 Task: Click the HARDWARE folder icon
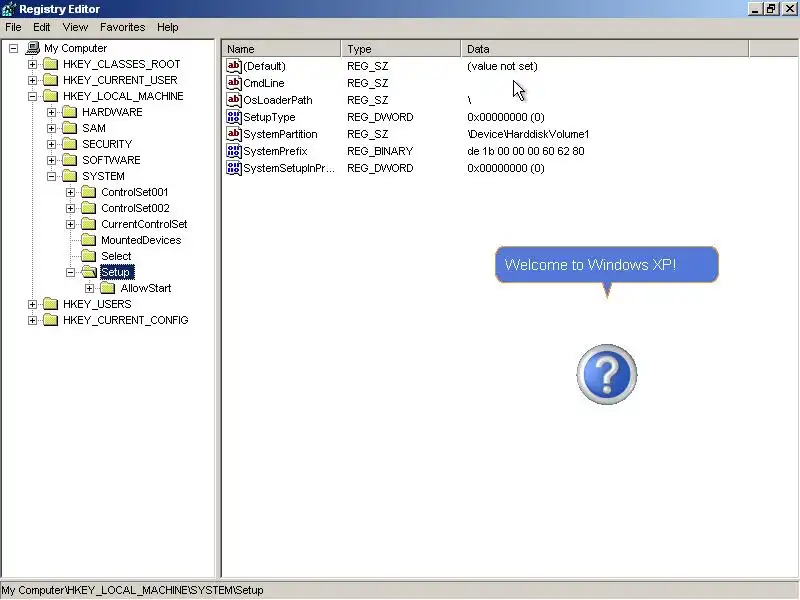[69, 112]
